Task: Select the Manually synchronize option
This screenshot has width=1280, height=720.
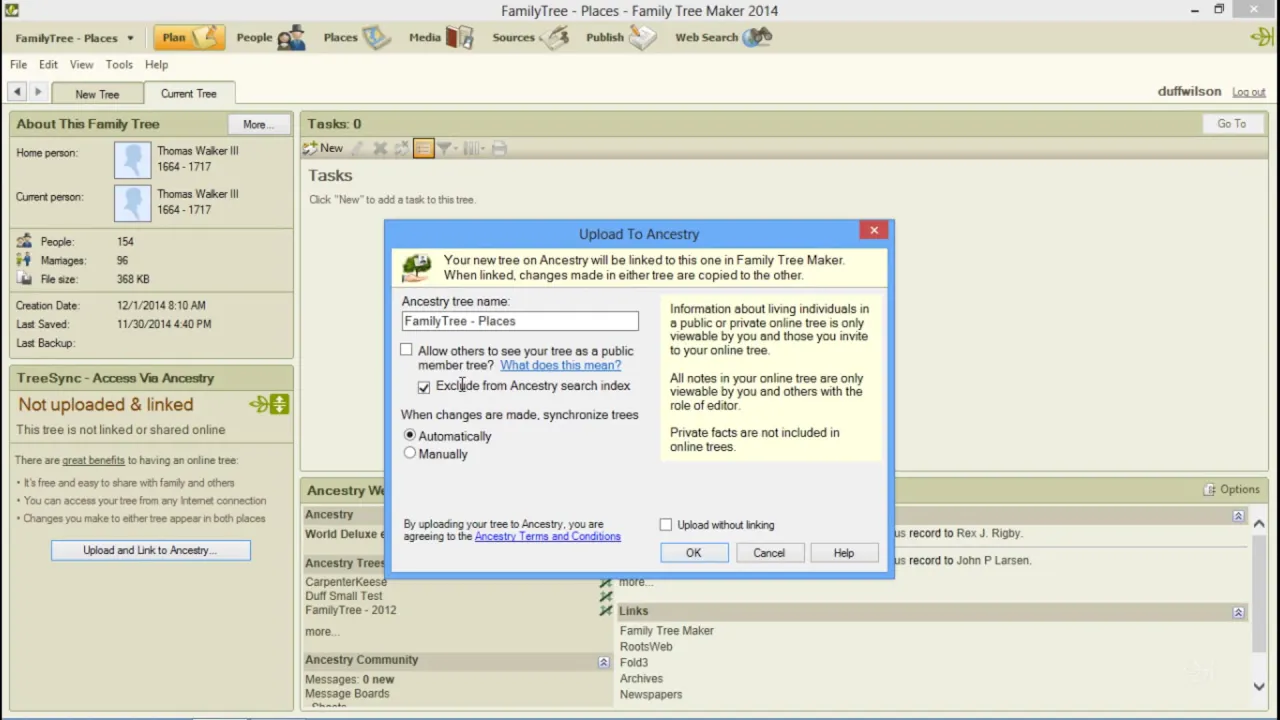Action: pos(410,453)
